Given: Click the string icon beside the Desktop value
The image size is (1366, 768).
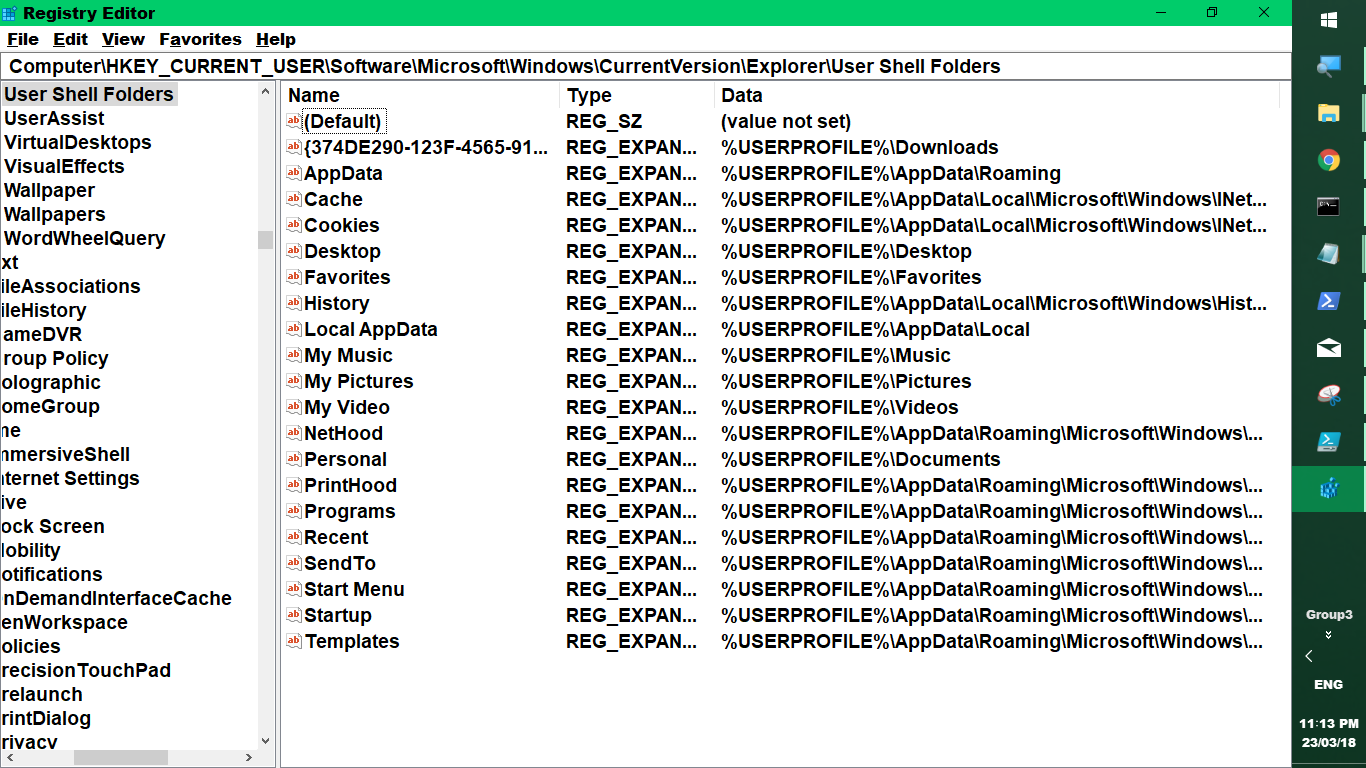Looking at the screenshot, I should [294, 251].
